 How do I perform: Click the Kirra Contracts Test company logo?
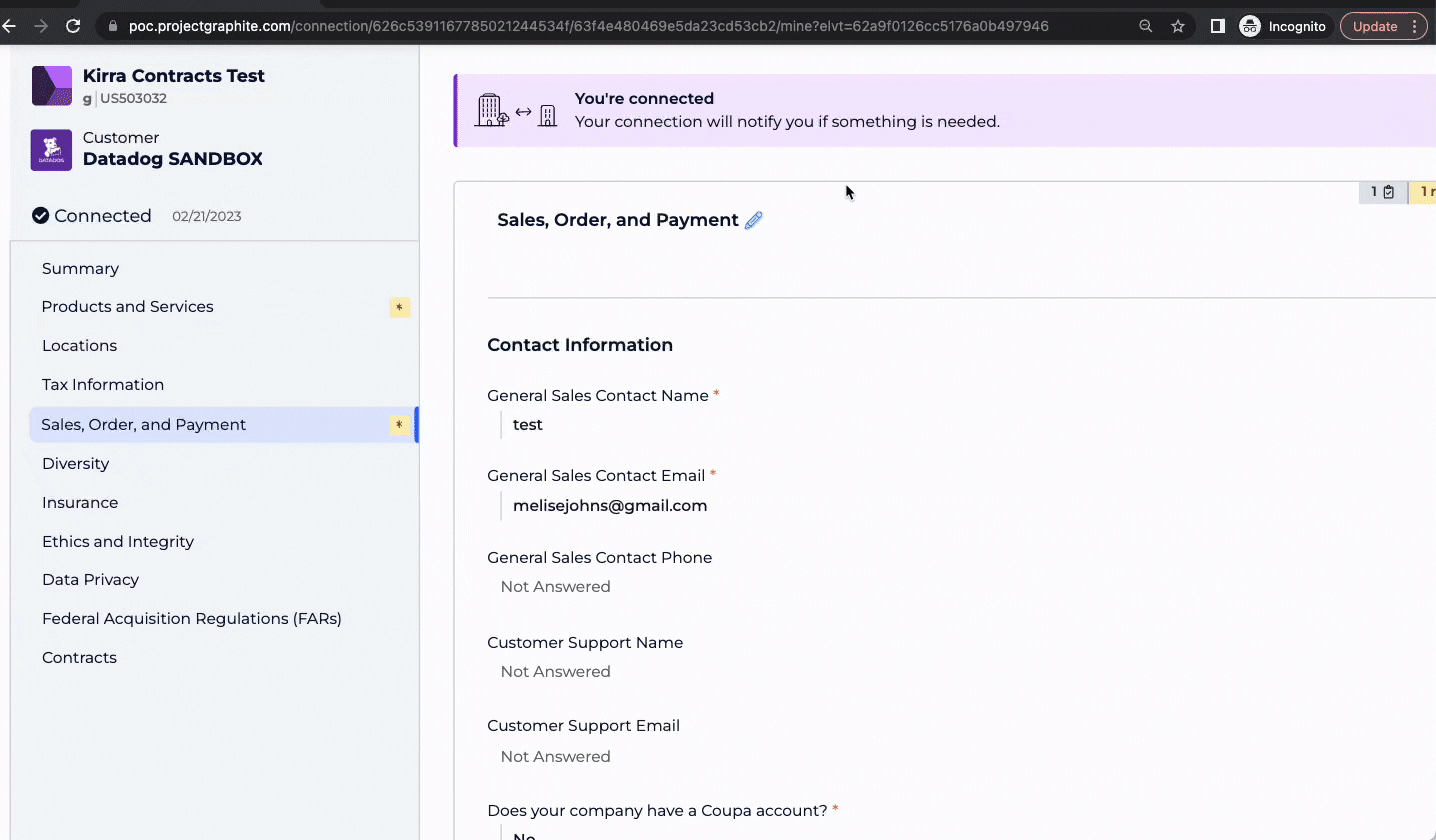pyautogui.click(x=52, y=86)
